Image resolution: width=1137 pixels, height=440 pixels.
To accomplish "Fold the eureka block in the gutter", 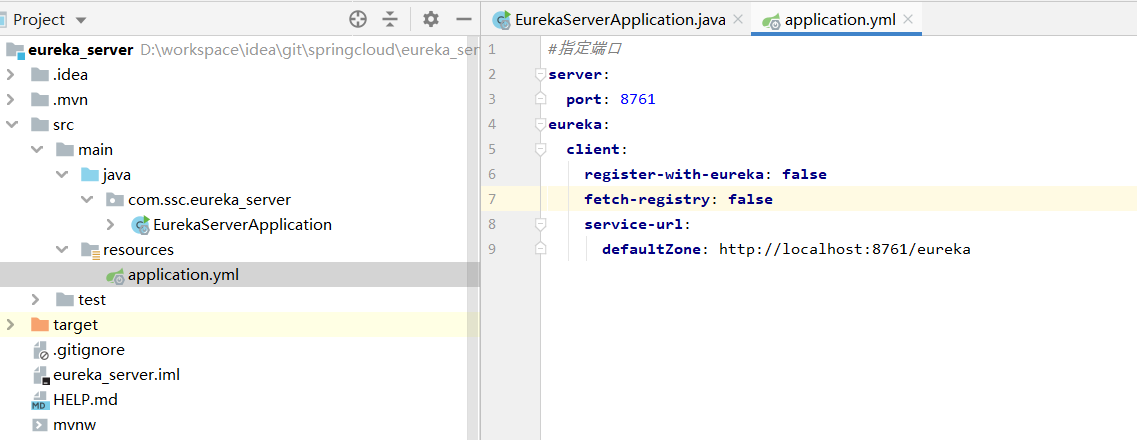I will coord(539,124).
